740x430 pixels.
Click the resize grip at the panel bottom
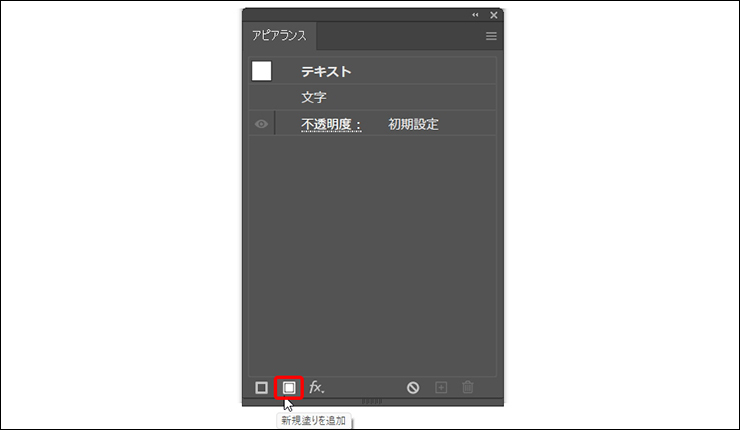[372, 401]
